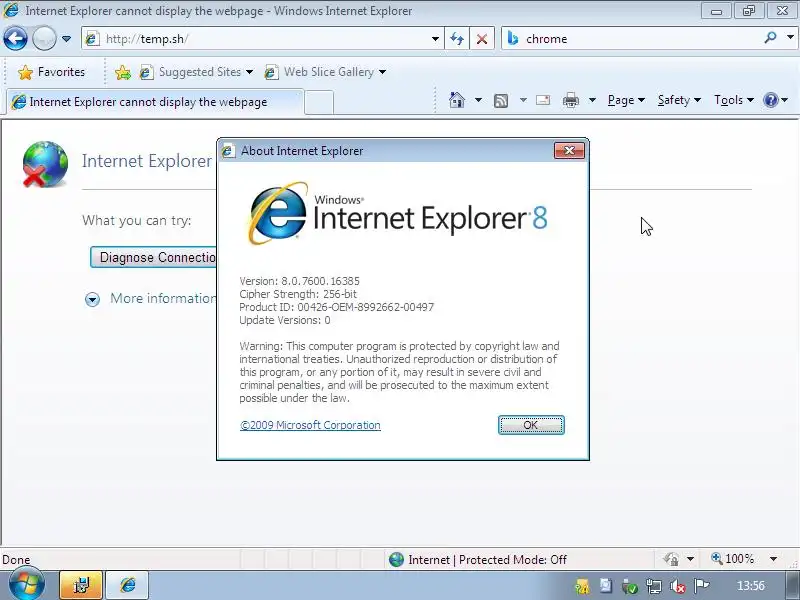The width and height of the screenshot is (800, 600).
Task: Click the Forward navigation button
Action: click(44, 39)
